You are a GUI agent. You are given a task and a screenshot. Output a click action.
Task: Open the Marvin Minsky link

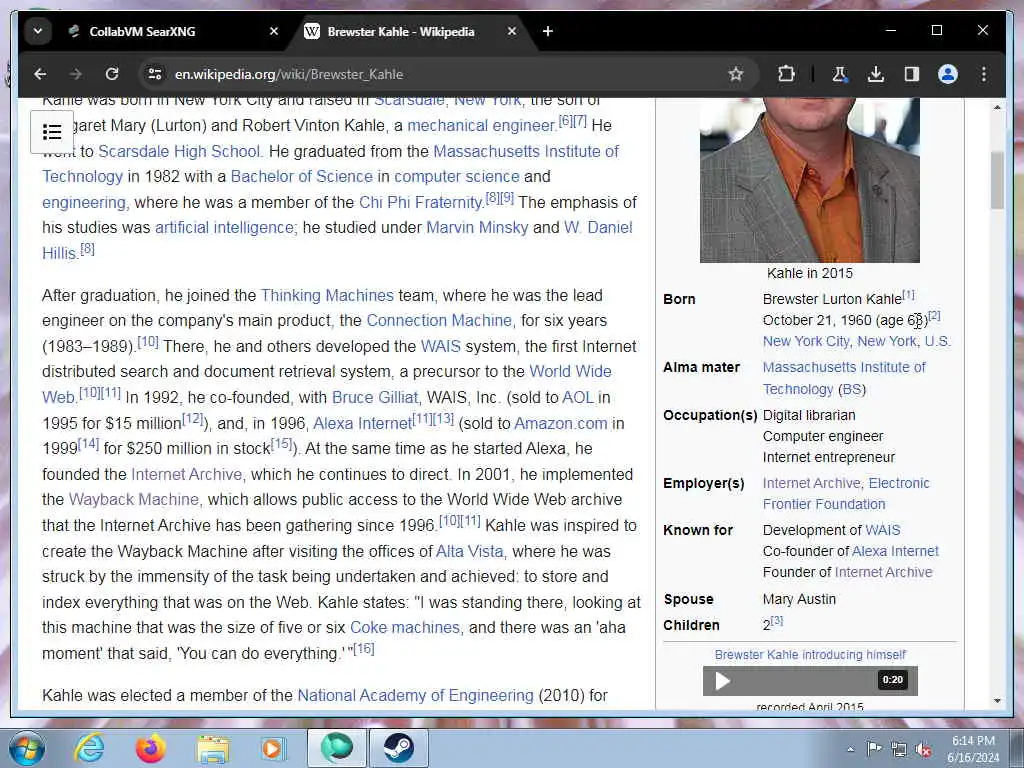[x=477, y=228]
